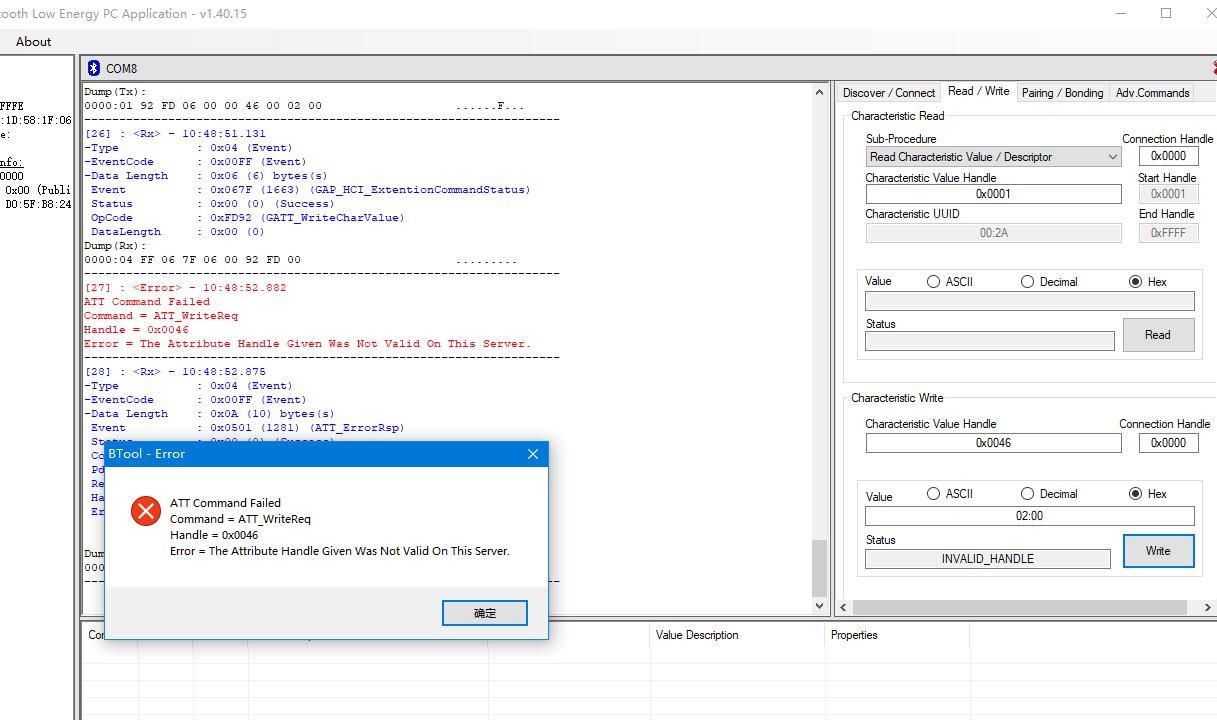Image resolution: width=1217 pixels, height=720 pixels.
Task: Click the Start Handle 0x0001 field
Action: point(1168,194)
